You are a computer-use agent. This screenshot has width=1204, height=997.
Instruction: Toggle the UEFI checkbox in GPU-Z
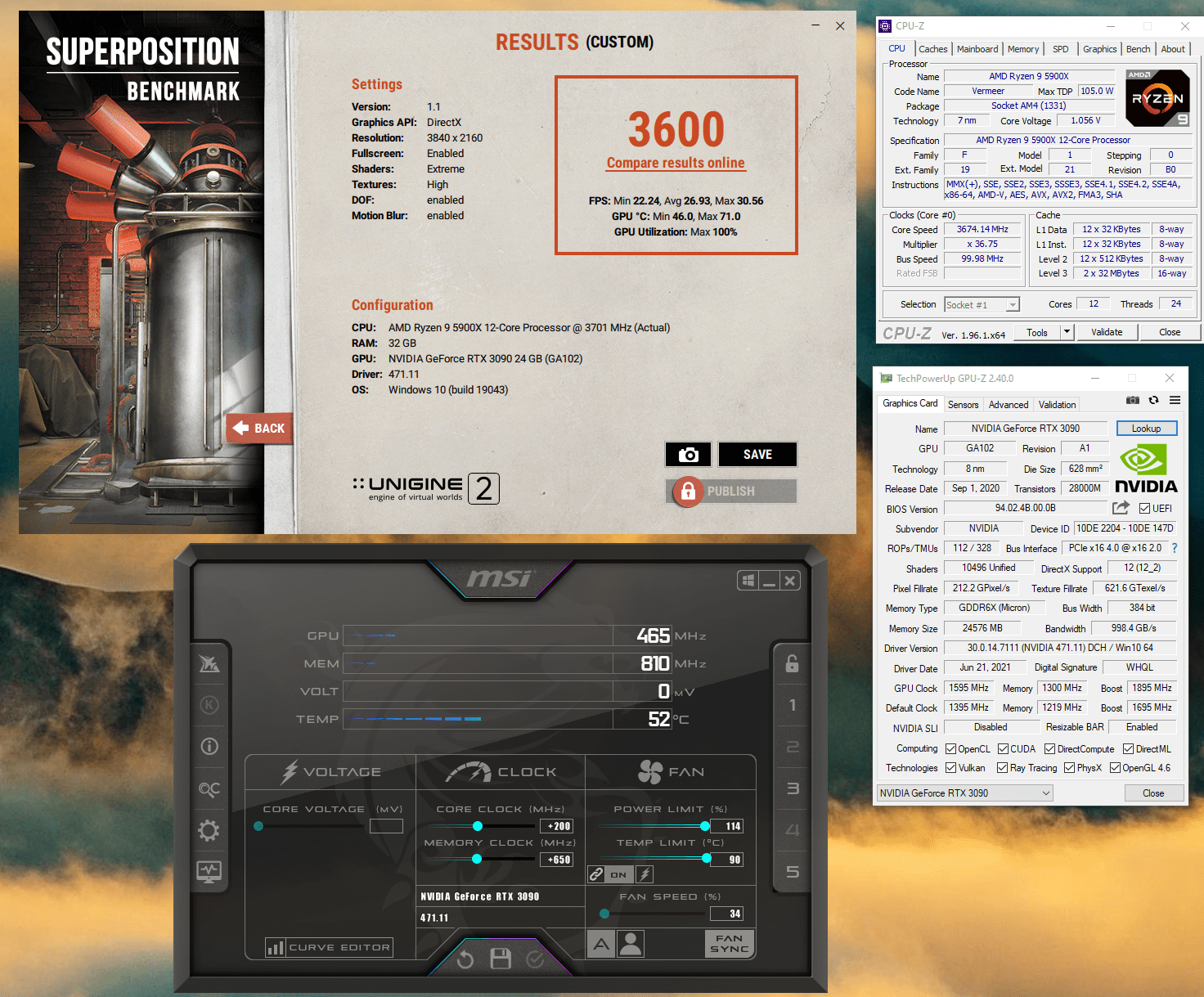pos(1144,509)
